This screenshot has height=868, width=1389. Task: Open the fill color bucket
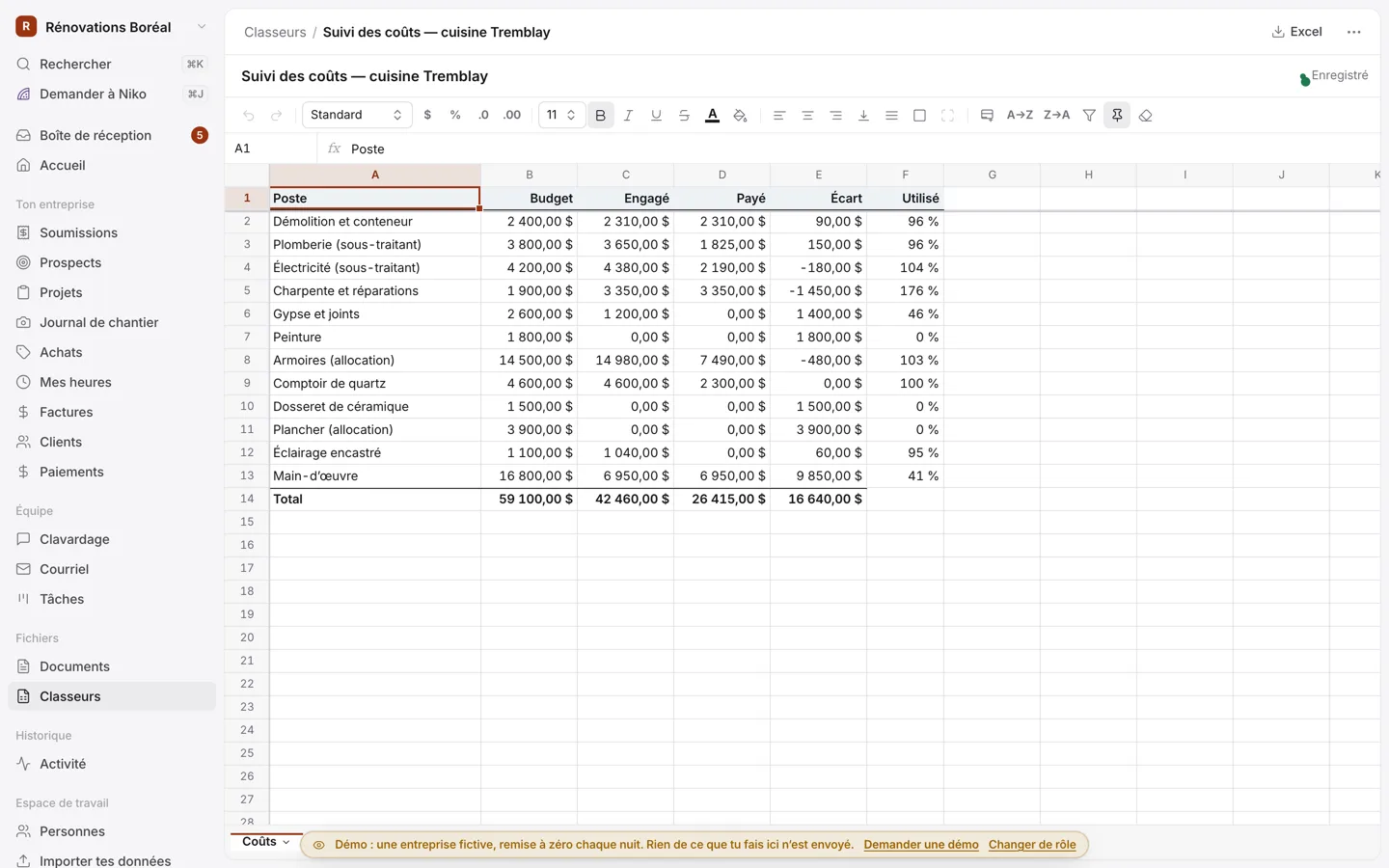pos(740,116)
